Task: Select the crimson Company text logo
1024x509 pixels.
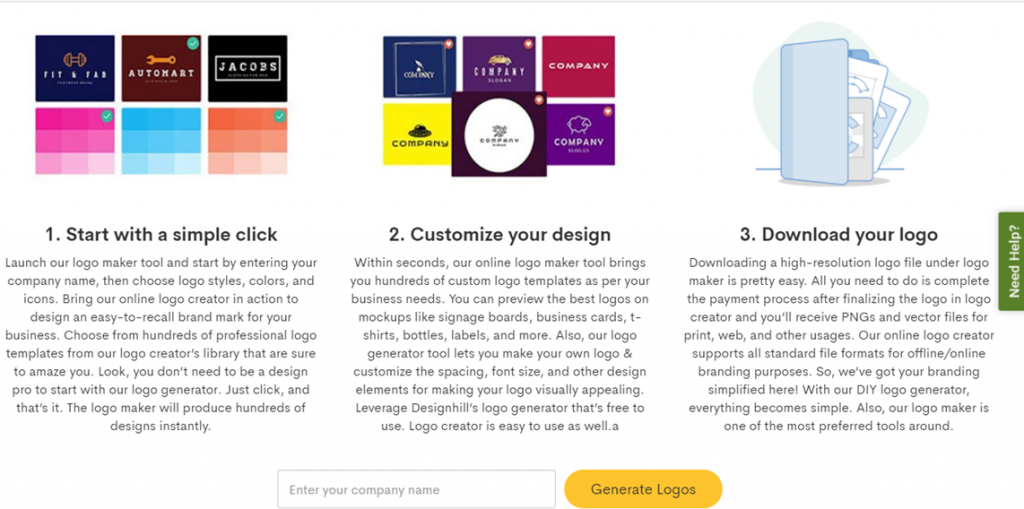Action: pos(578,66)
